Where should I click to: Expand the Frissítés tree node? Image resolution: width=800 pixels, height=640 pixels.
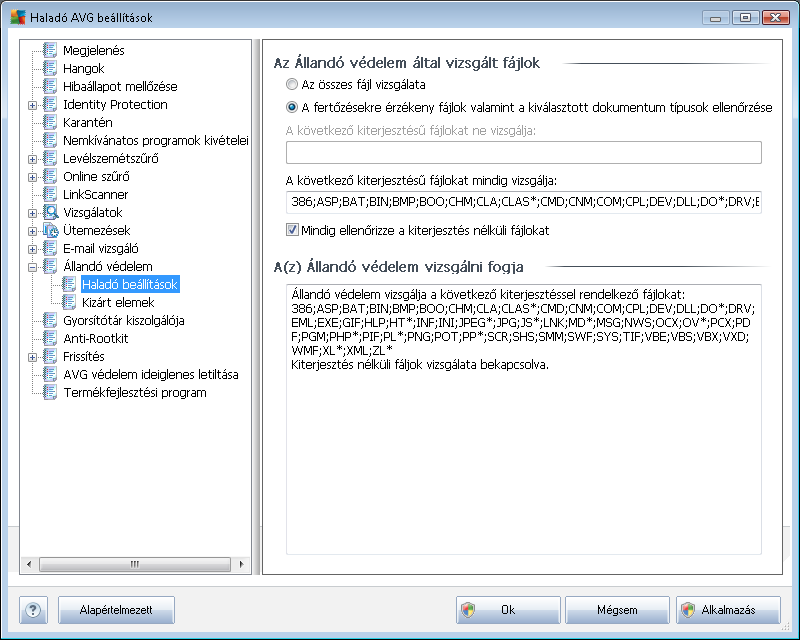[x=32, y=357]
